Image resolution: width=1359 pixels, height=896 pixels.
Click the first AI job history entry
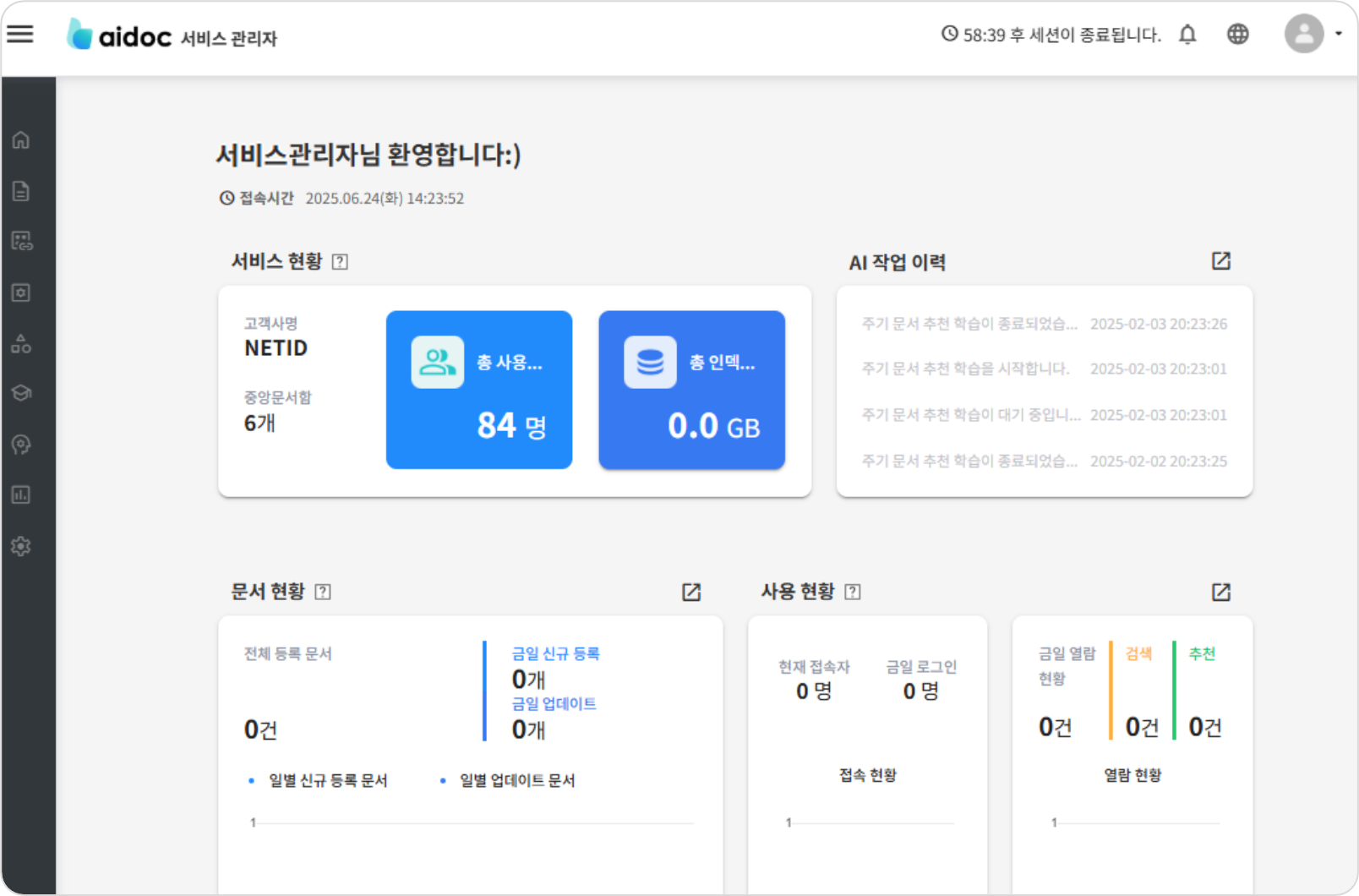pyautogui.click(x=1044, y=324)
